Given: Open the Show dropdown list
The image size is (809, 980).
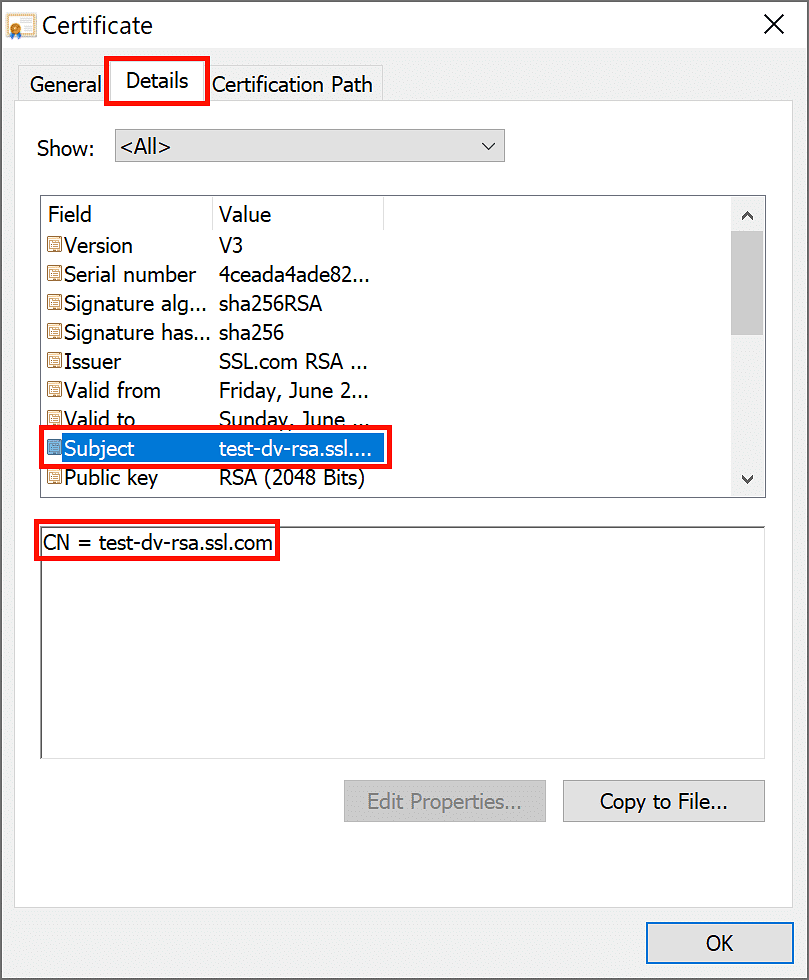Looking at the screenshot, I should [x=488, y=146].
